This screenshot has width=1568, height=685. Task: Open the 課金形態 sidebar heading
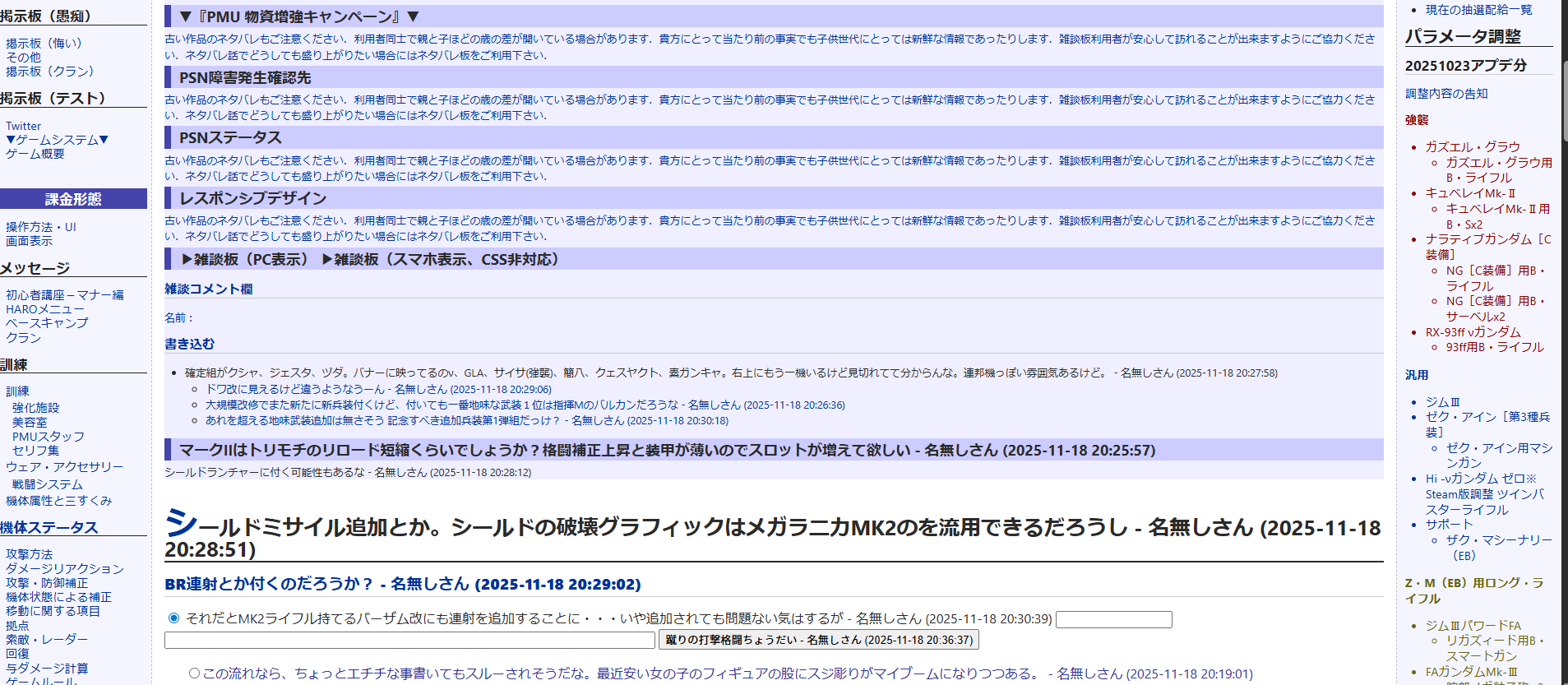(x=73, y=199)
